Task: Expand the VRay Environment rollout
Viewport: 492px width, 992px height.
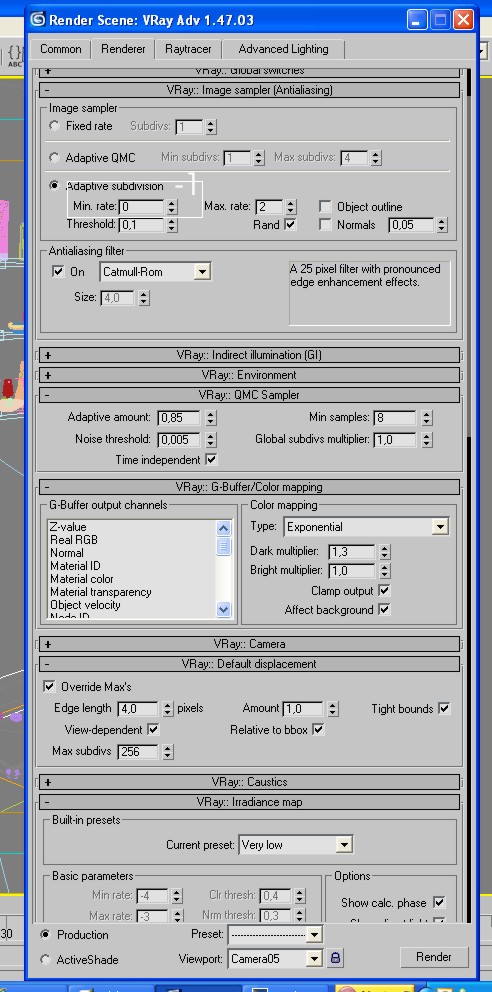Action: pos(249,375)
